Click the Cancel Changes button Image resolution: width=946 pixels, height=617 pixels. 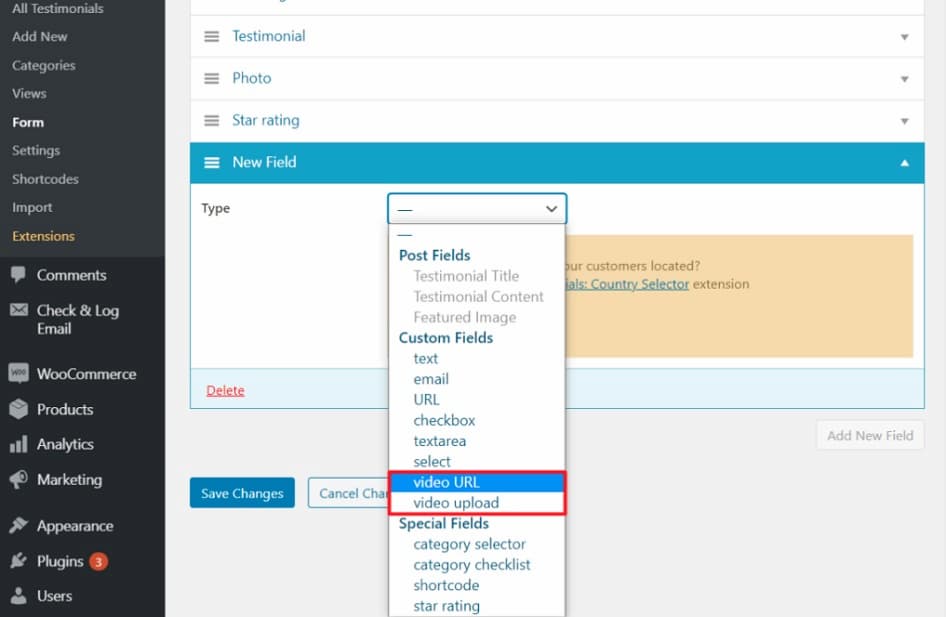click(x=348, y=493)
